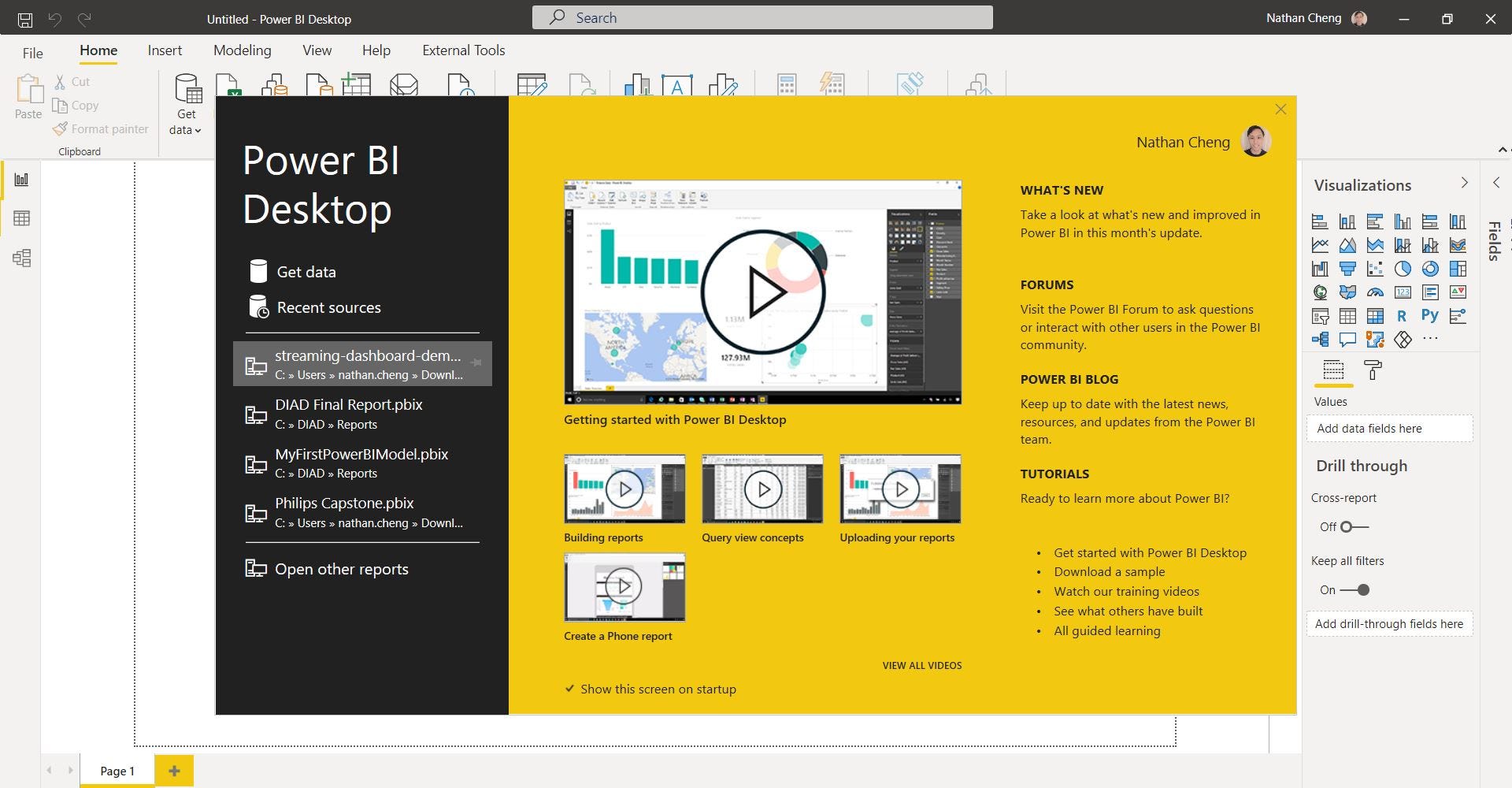Select the funnel chart visualization

(x=1347, y=269)
